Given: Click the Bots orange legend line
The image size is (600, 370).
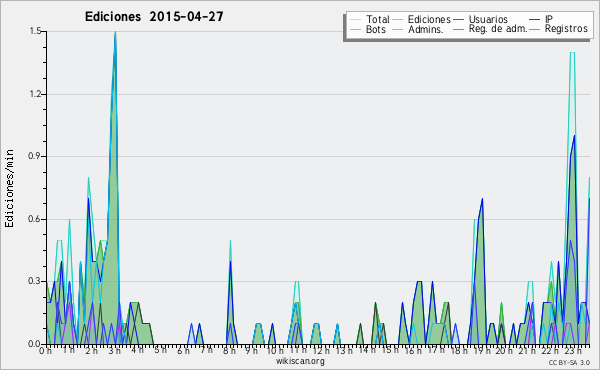Looking at the screenshot, I should pos(355,29).
